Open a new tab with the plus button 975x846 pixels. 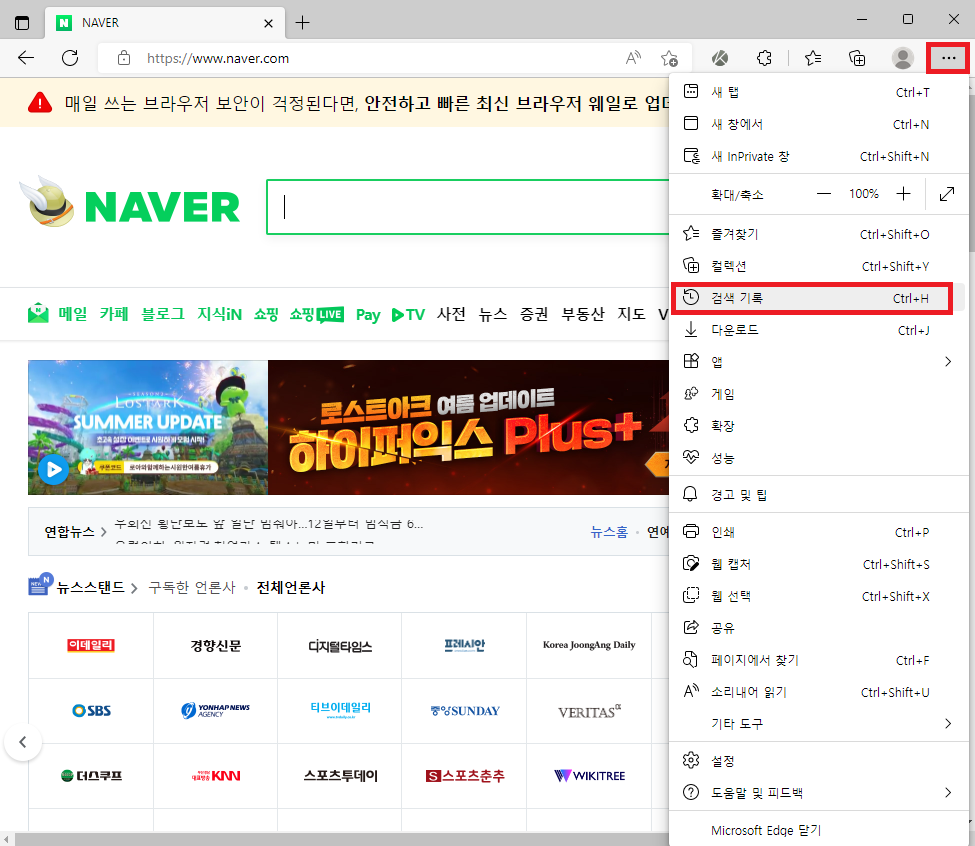point(302,23)
